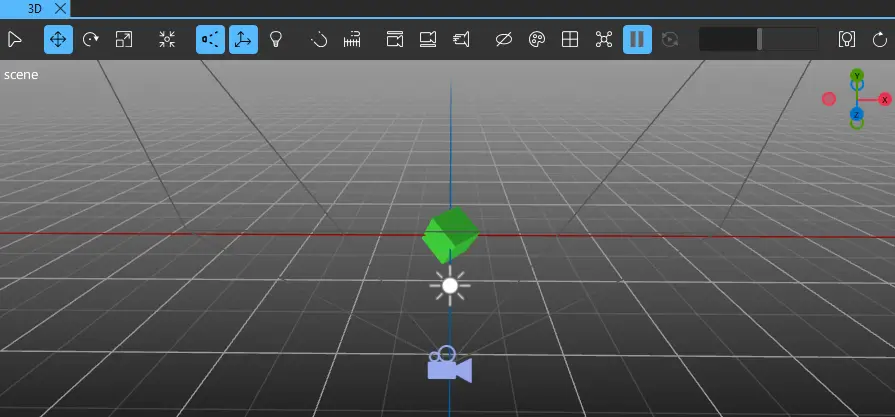Image resolution: width=895 pixels, height=417 pixels.
Task: Open the color palette render options
Action: click(x=537, y=40)
